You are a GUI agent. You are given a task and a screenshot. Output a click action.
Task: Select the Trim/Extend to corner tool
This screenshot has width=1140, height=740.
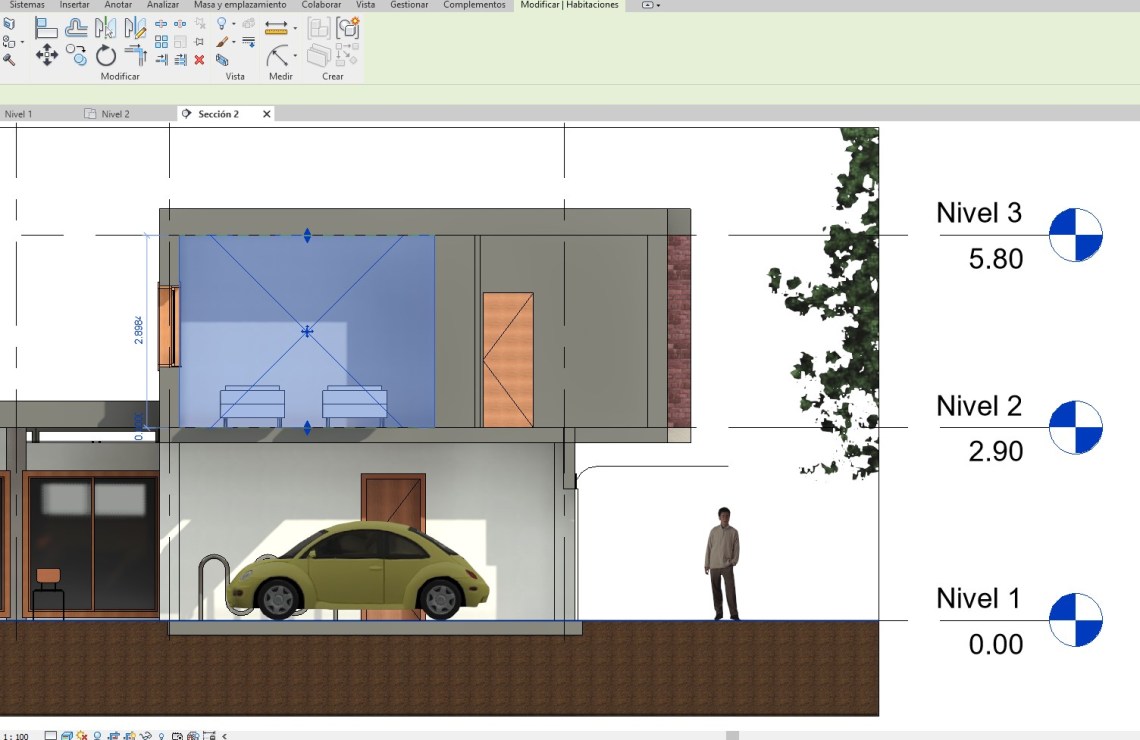pos(135,56)
